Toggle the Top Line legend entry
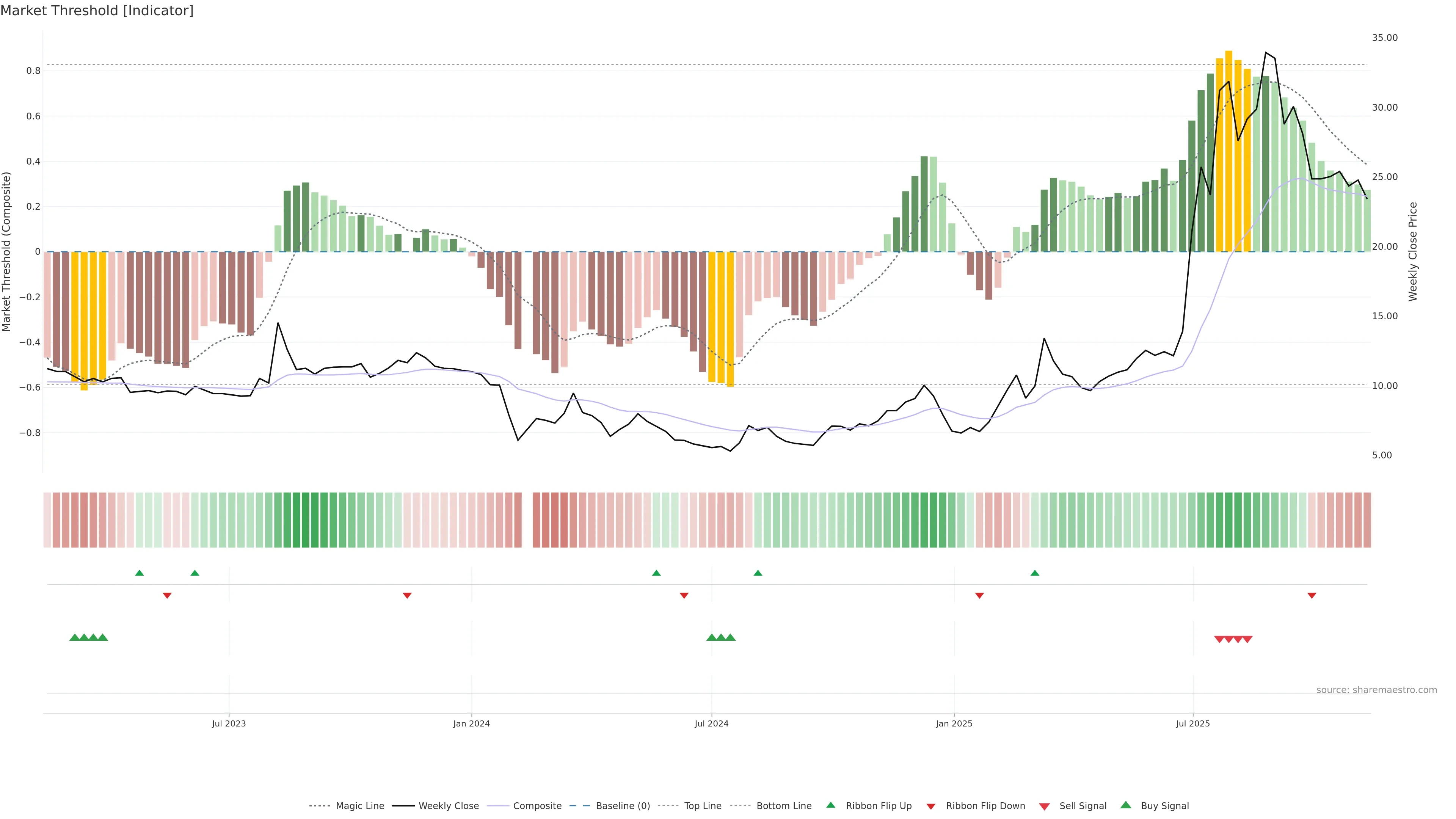Screen dimensions: 1456x819 [x=703, y=806]
